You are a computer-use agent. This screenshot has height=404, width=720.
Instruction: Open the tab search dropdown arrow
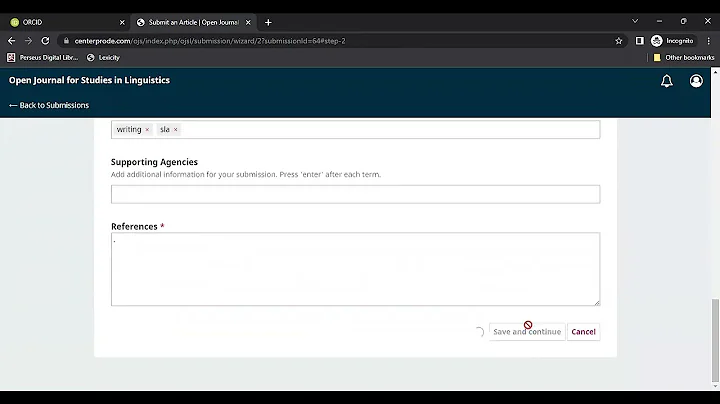[x=635, y=21]
